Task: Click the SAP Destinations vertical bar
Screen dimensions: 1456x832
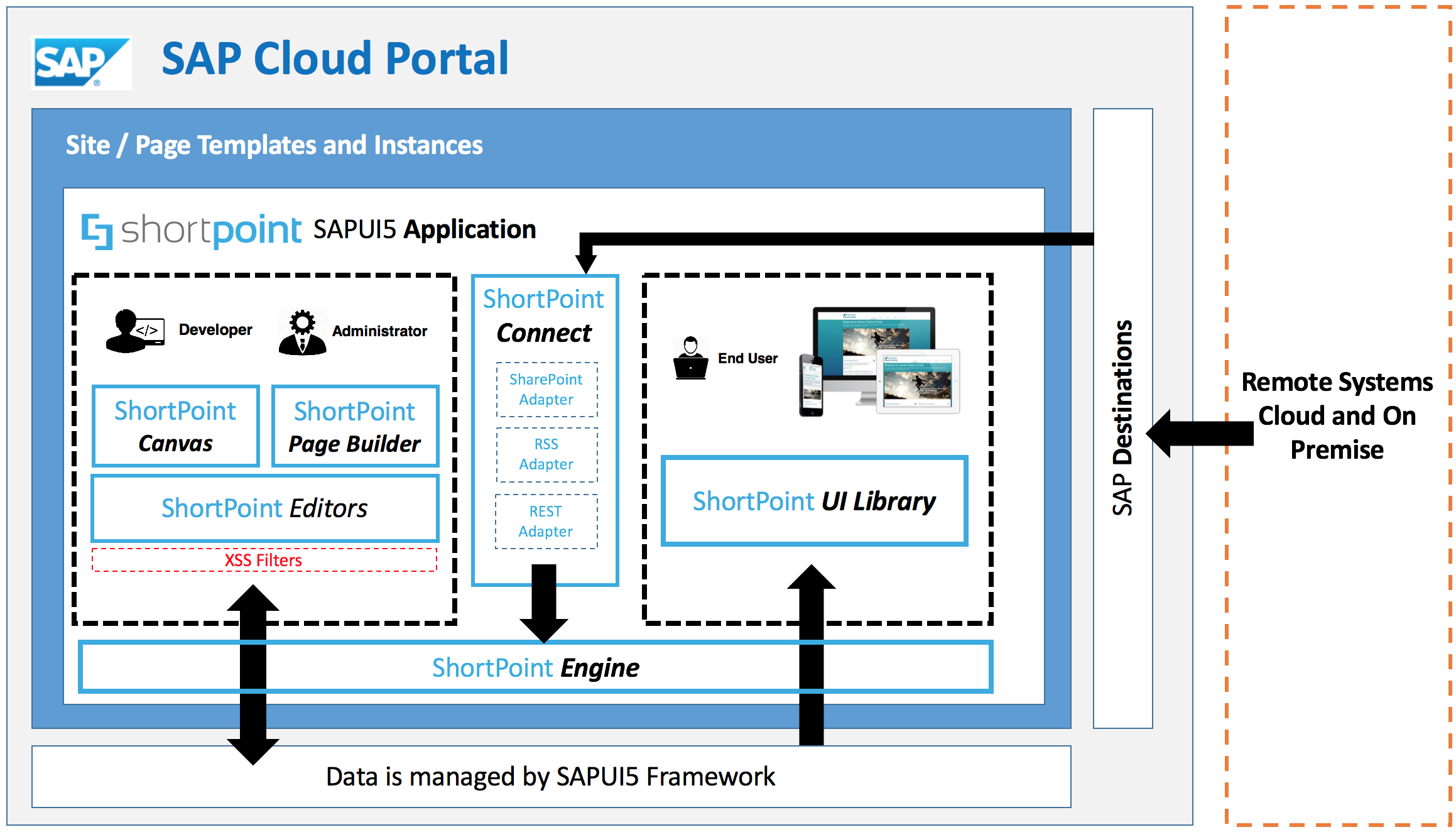Action: [1122, 418]
